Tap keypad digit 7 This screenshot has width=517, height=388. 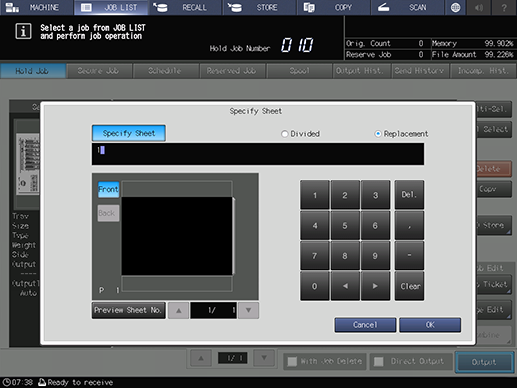(315, 256)
